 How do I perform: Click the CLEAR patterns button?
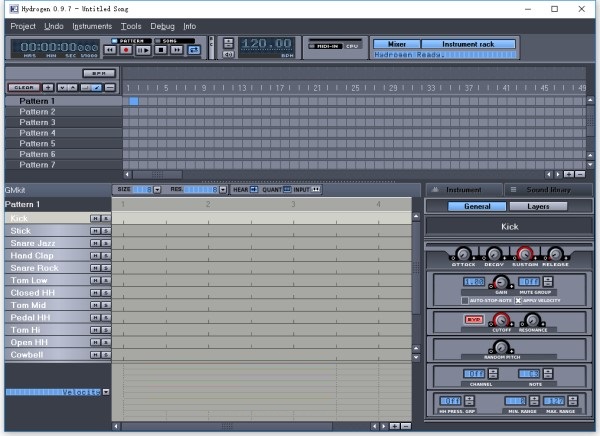click(22, 88)
